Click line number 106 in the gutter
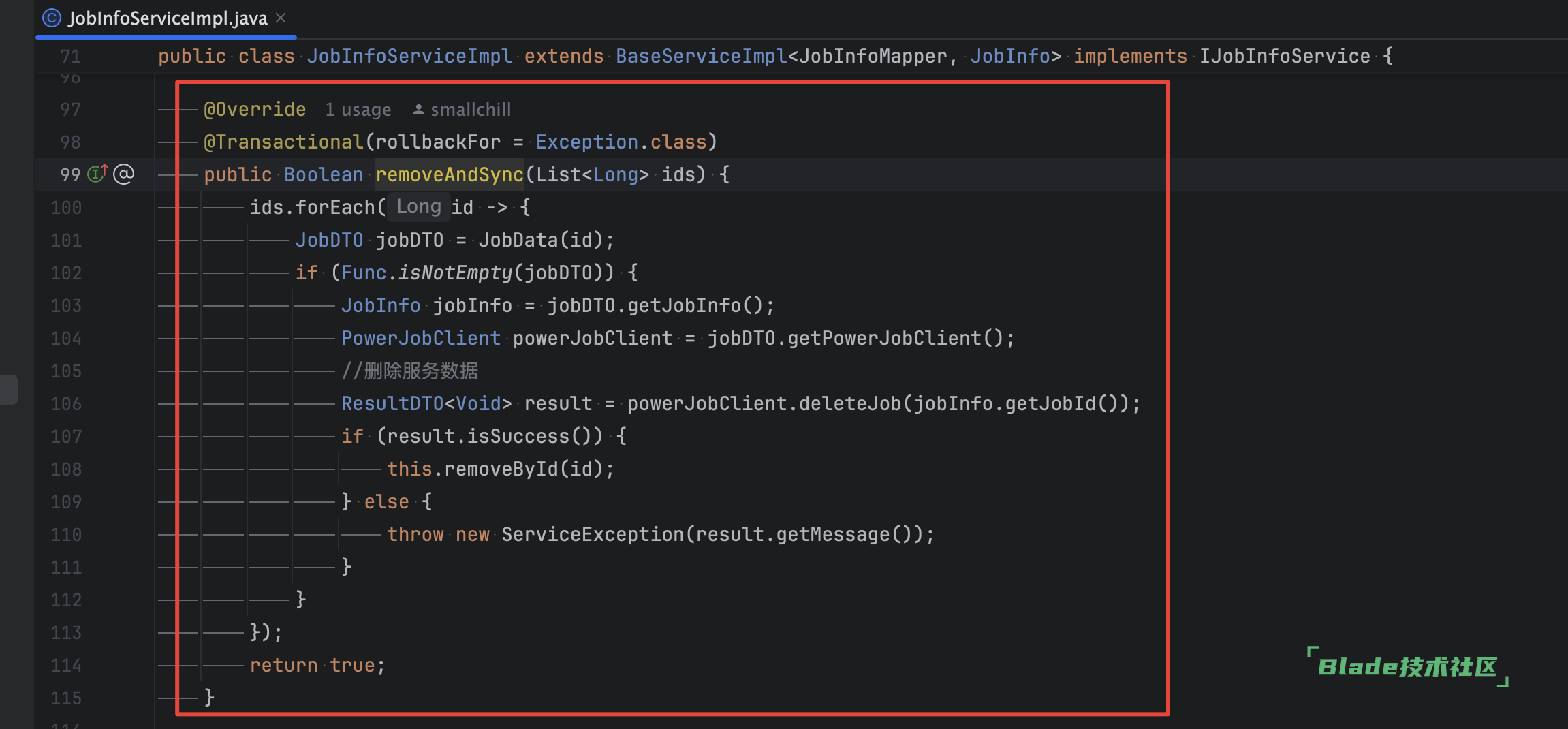Viewport: 1568px width, 729px height. coord(66,404)
